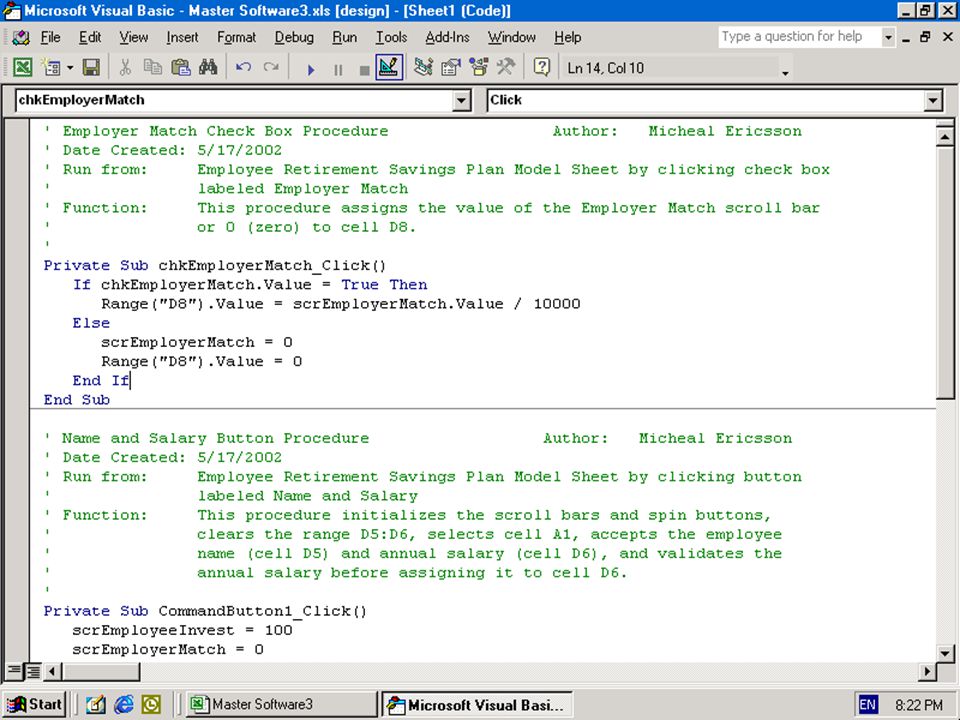Click the vertical scrollbar up arrow
This screenshot has width=960, height=720.
(945, 137)
